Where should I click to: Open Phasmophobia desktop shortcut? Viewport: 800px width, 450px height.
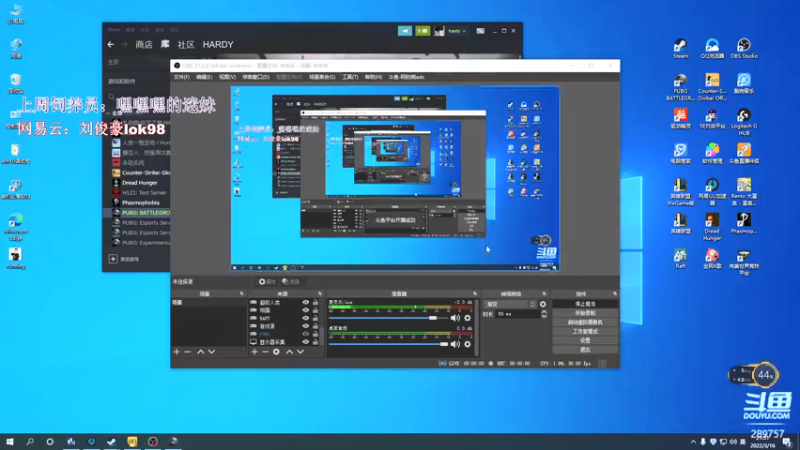[x=743, y=223]
